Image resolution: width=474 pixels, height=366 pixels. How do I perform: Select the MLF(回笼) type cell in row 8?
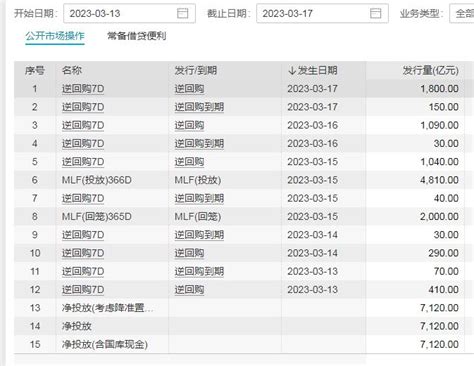198,217
